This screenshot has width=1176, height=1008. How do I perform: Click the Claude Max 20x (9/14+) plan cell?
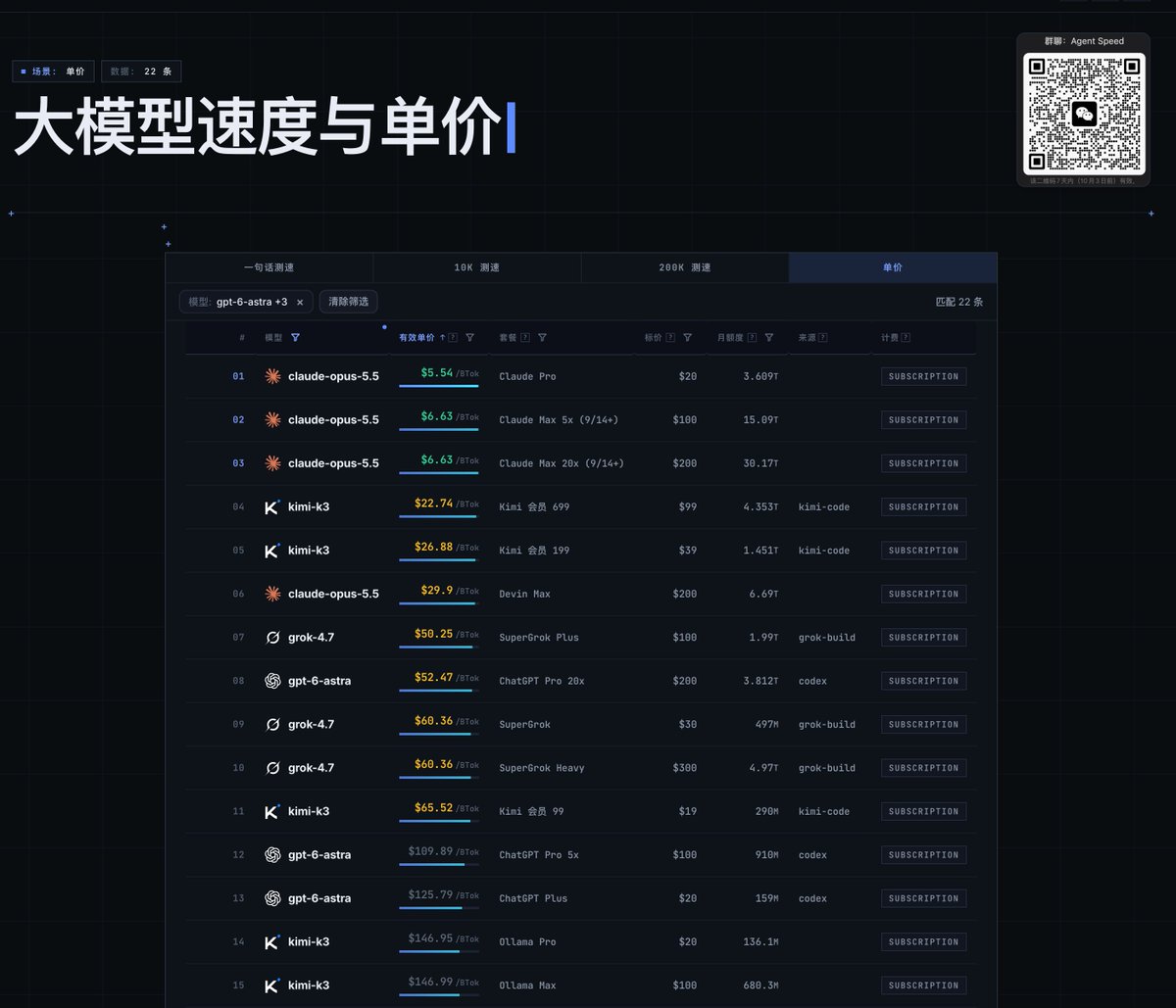562,463
